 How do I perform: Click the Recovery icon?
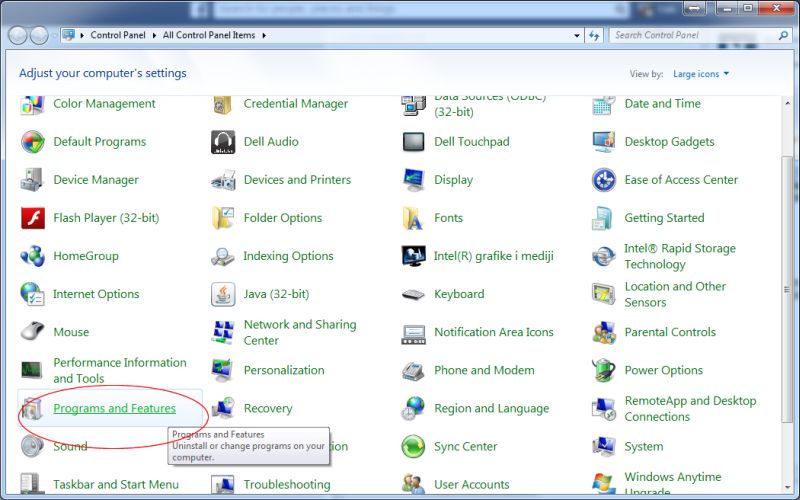[x=223, y=408]
